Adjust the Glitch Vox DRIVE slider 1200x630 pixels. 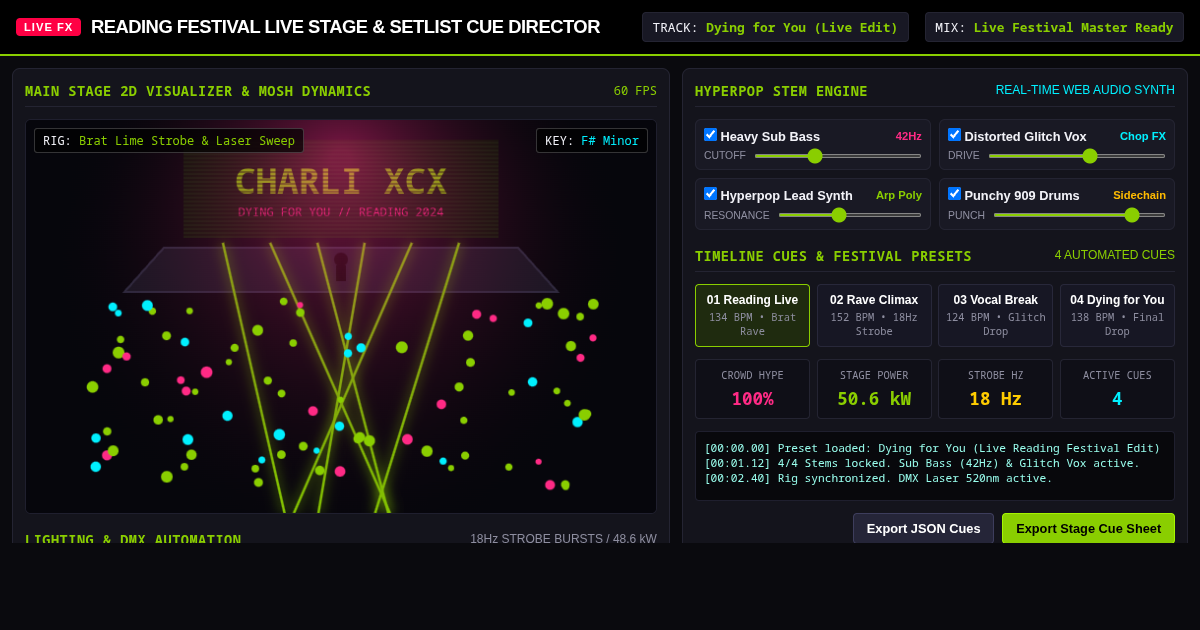(1077, 156)
